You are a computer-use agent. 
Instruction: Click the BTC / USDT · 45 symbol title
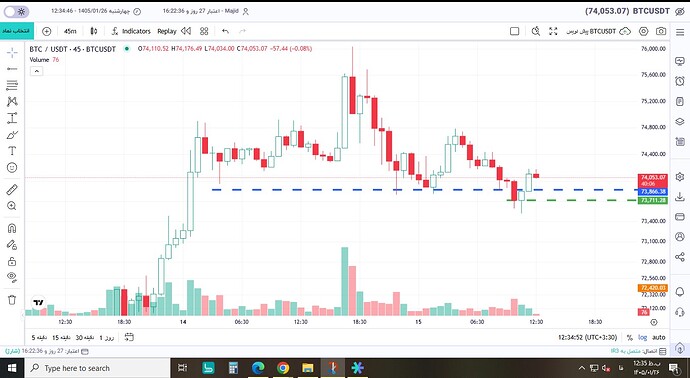click(73, 49)
